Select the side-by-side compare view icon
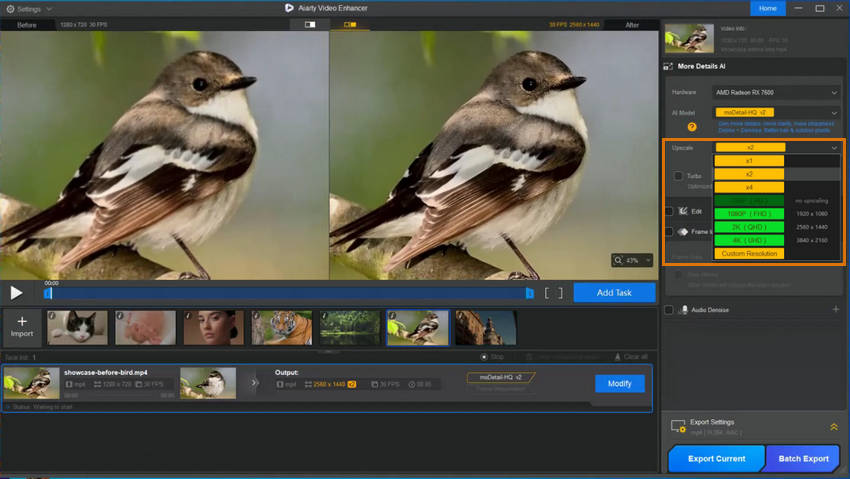Image resolution: width=850 pixels, height=479 pixels. (350, 24)
